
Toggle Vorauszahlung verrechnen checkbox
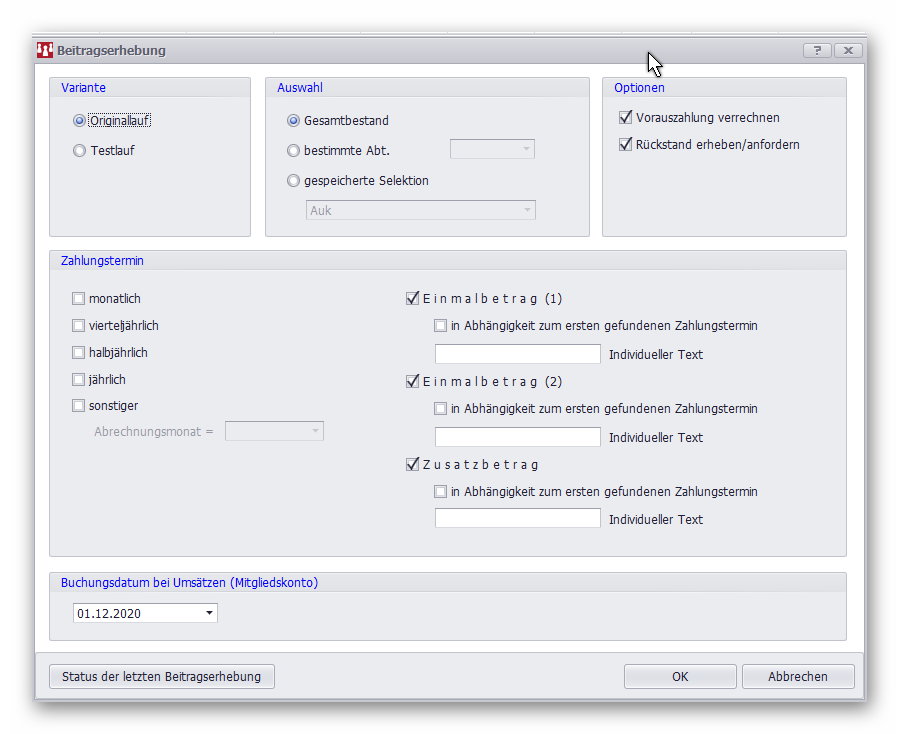coord(626,118)
